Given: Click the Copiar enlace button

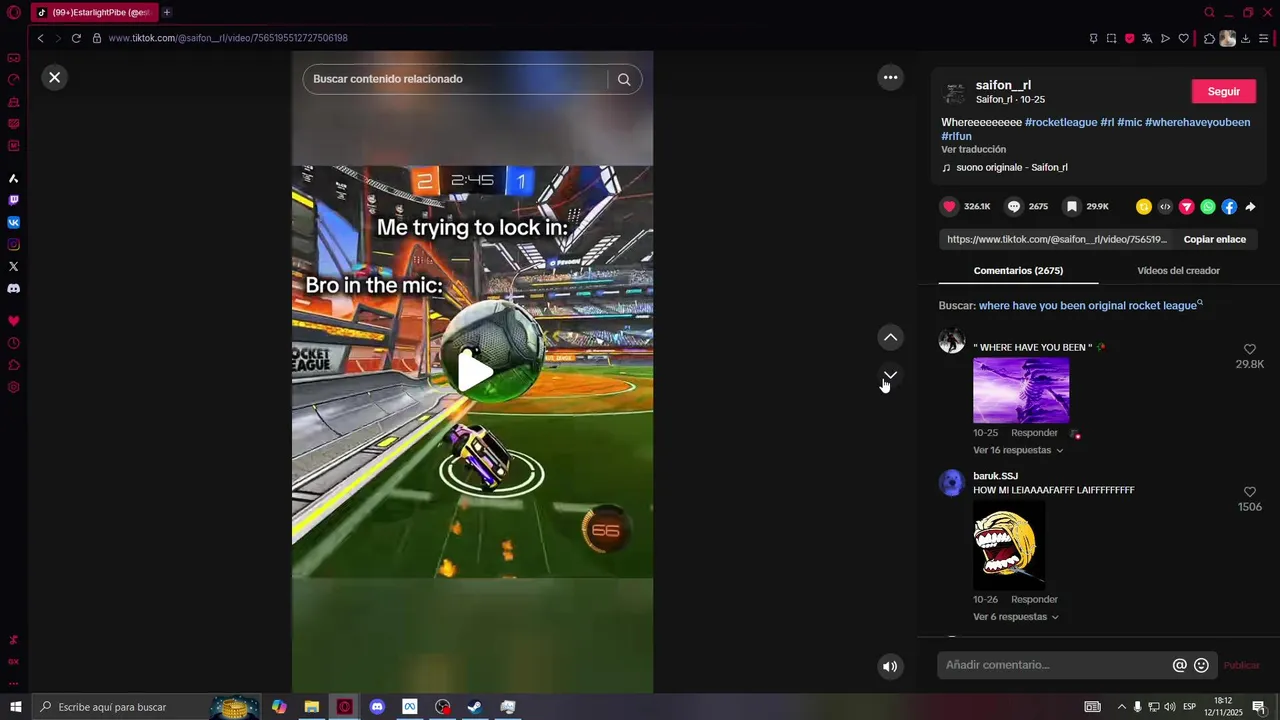Looking at the screenshot, I should [x=1215, y=239].
